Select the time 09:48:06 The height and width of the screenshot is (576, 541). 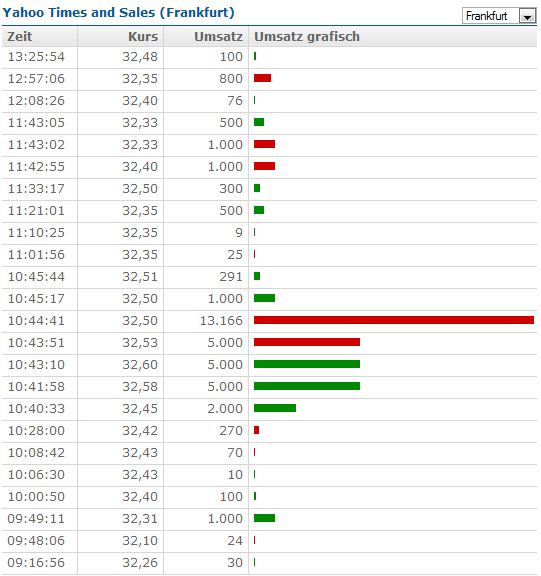[36, 541]
